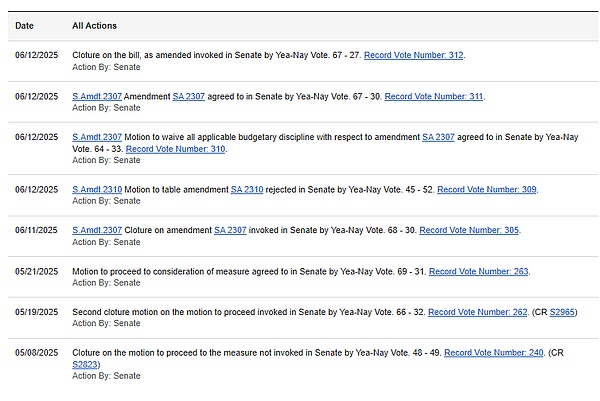Open the S.Amdt.2310 link
This screenshot has width=600, height=401.
pos(97,189)
